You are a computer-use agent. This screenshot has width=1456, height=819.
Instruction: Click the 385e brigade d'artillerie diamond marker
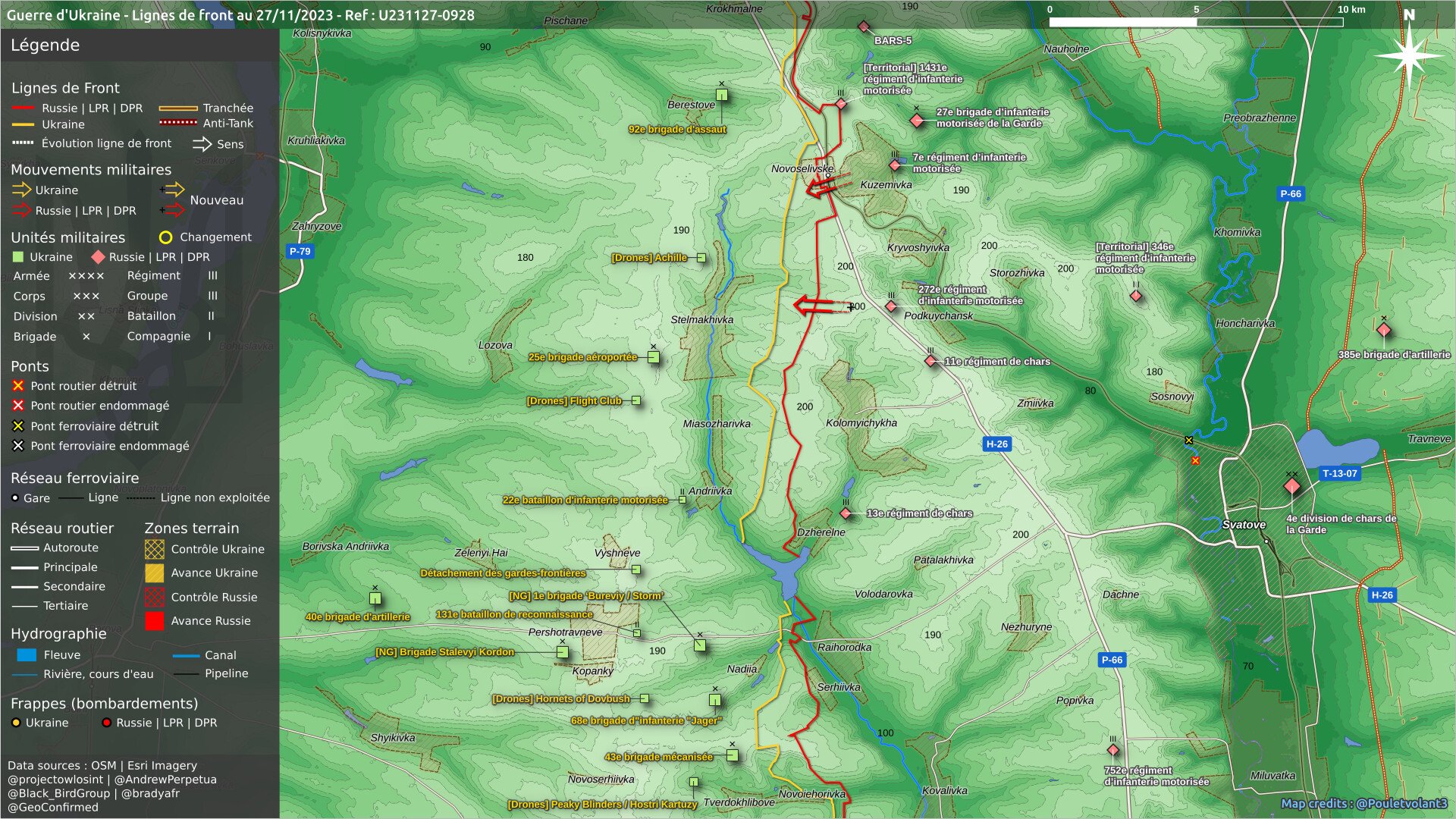1384,330
